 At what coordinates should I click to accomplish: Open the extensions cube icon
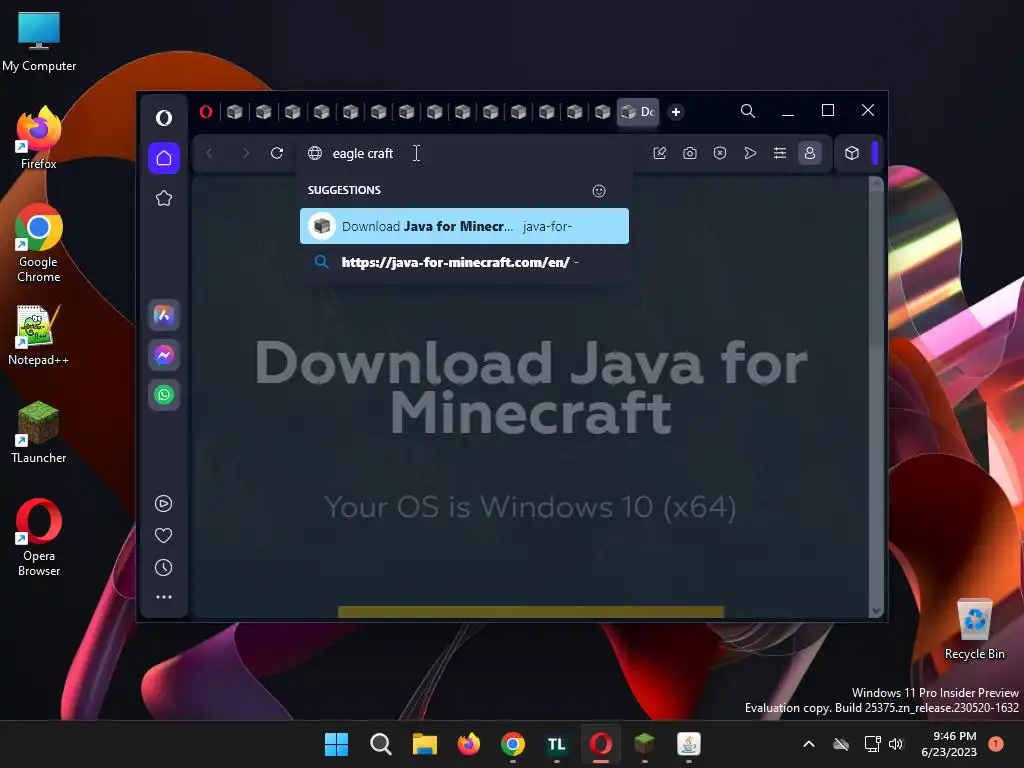(x=852, y=153)
